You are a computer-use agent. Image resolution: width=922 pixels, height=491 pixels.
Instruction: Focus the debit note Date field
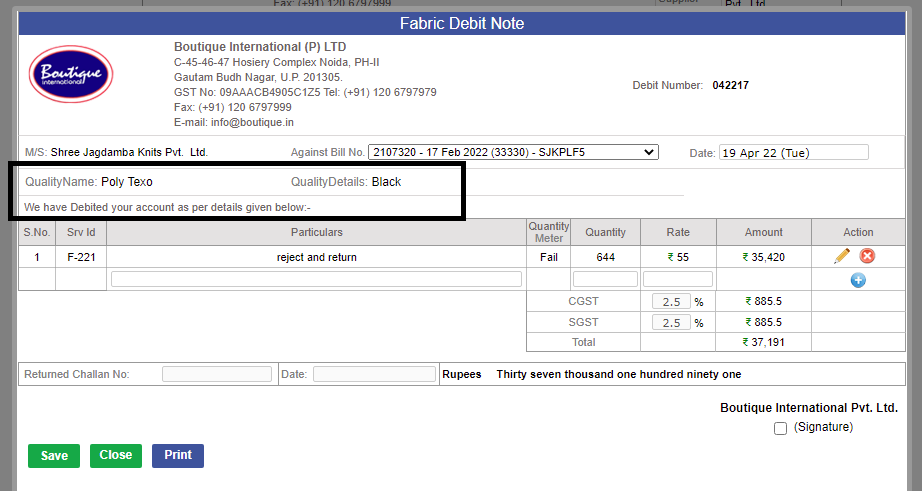pos(794,152)
